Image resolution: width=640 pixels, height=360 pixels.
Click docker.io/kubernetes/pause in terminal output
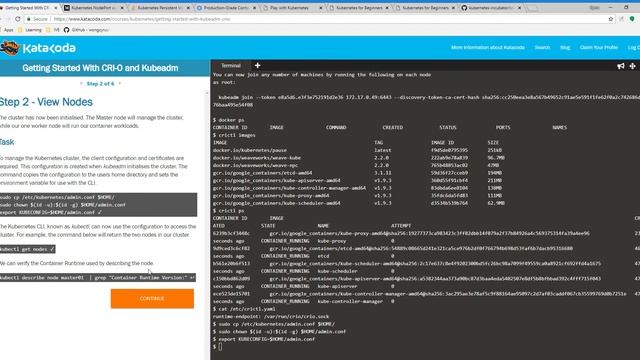click(249, 150)
